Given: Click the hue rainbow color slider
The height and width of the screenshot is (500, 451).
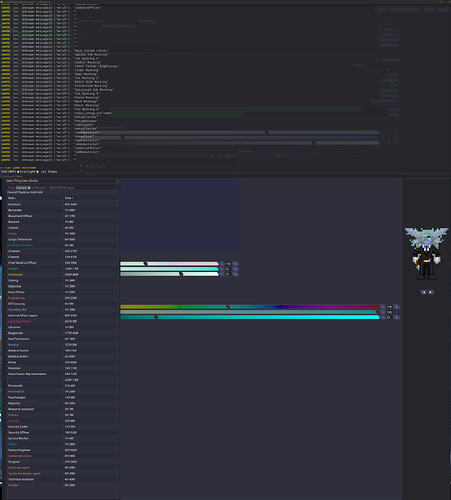Looking at the screenshot, I should click(x=250, y=307).
